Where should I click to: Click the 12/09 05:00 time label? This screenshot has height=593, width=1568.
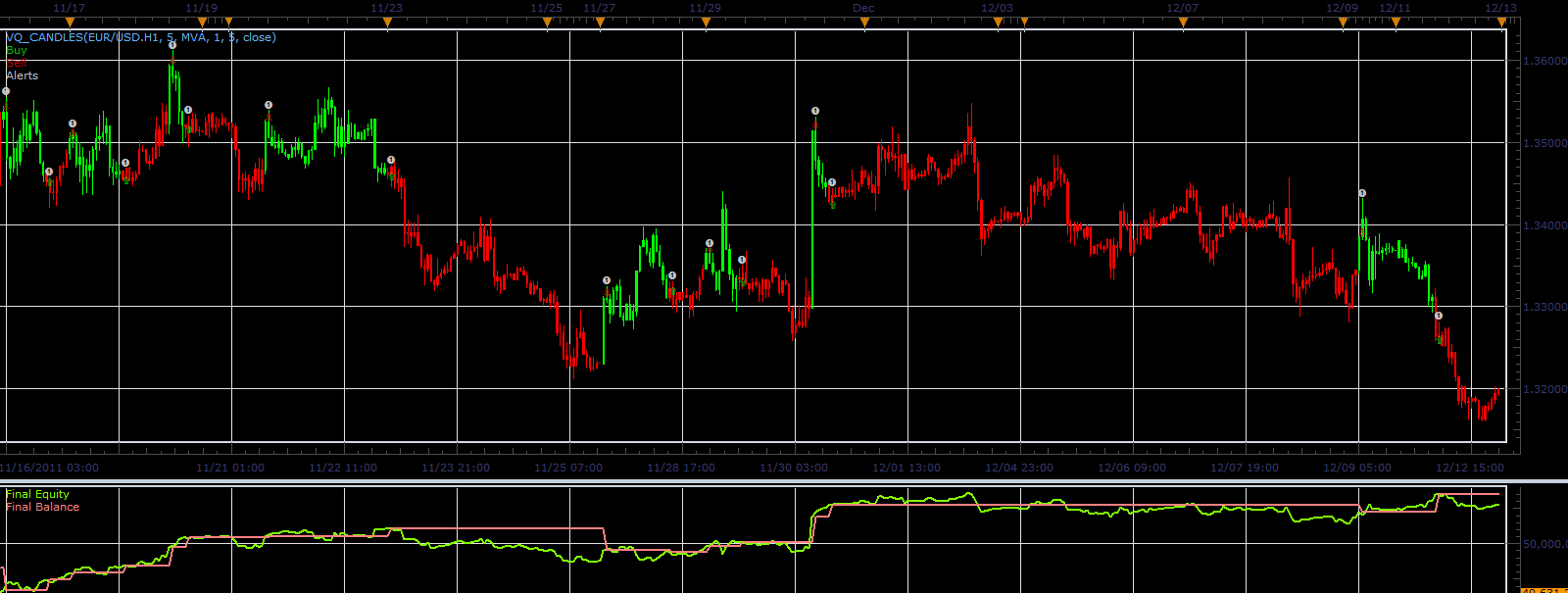point(1357,468)
